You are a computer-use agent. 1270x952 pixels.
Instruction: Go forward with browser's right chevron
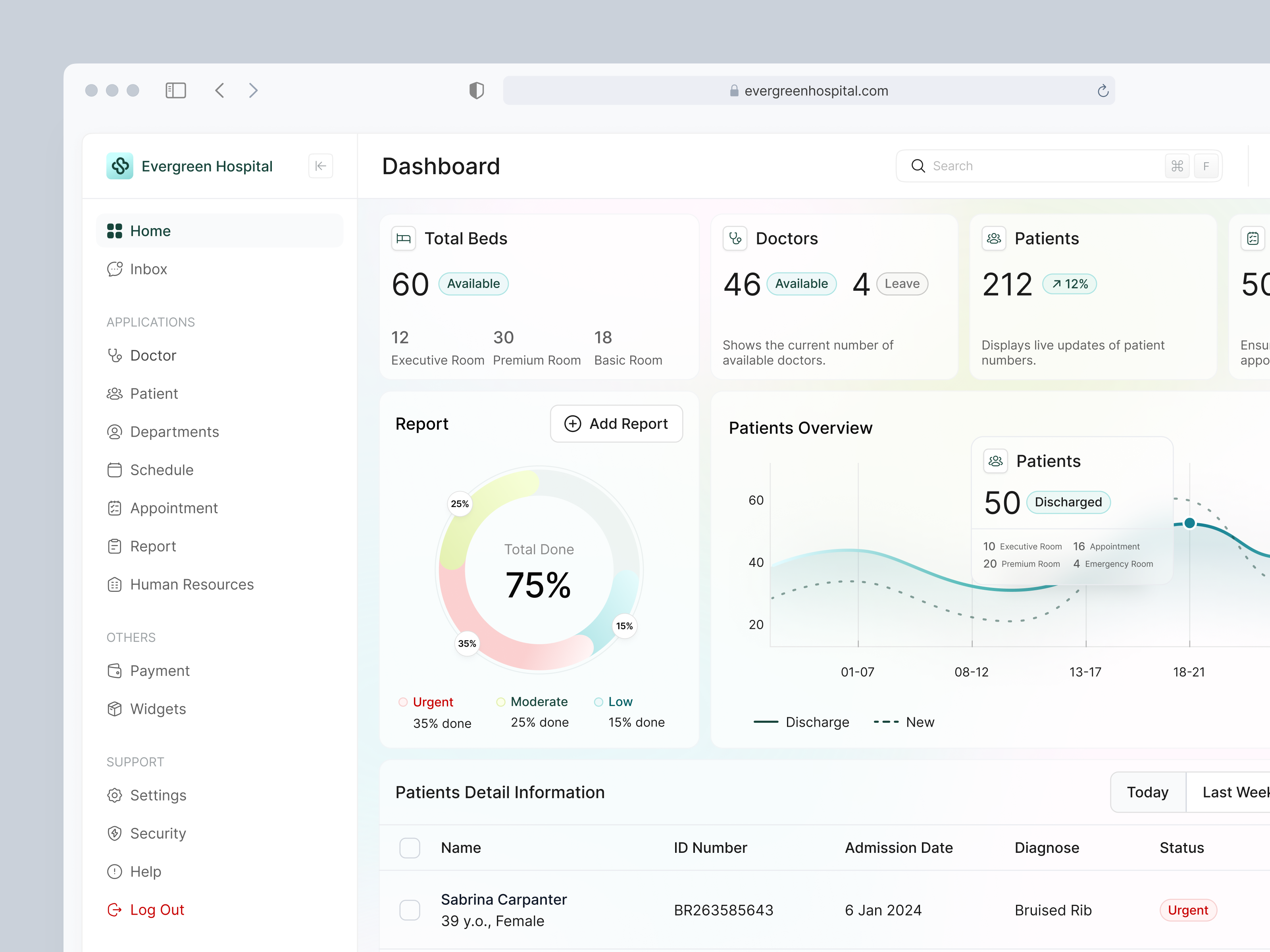click(x=253, y=91)
